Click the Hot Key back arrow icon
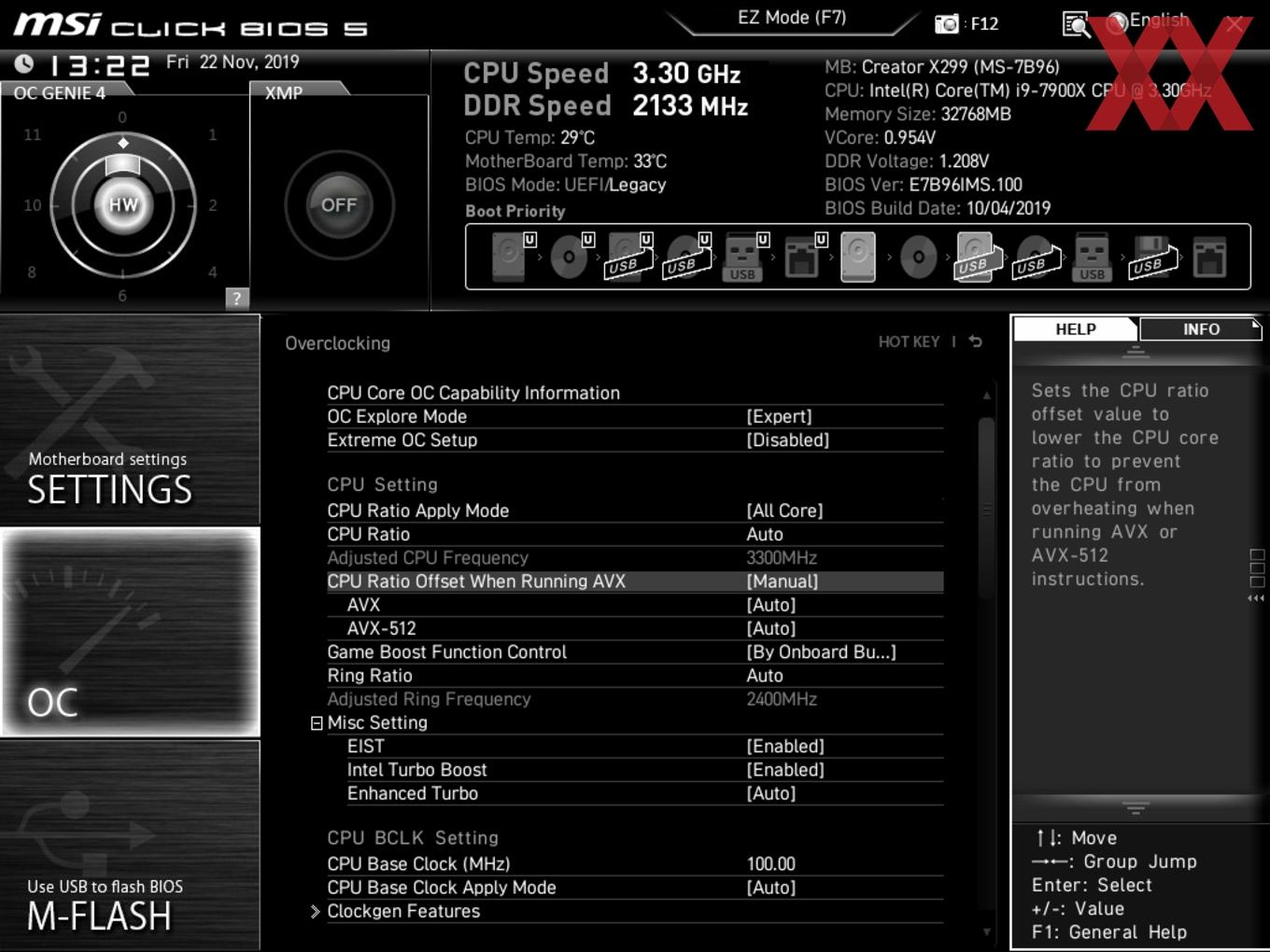This screenshot has width=1270, height=952. (976, 342)
